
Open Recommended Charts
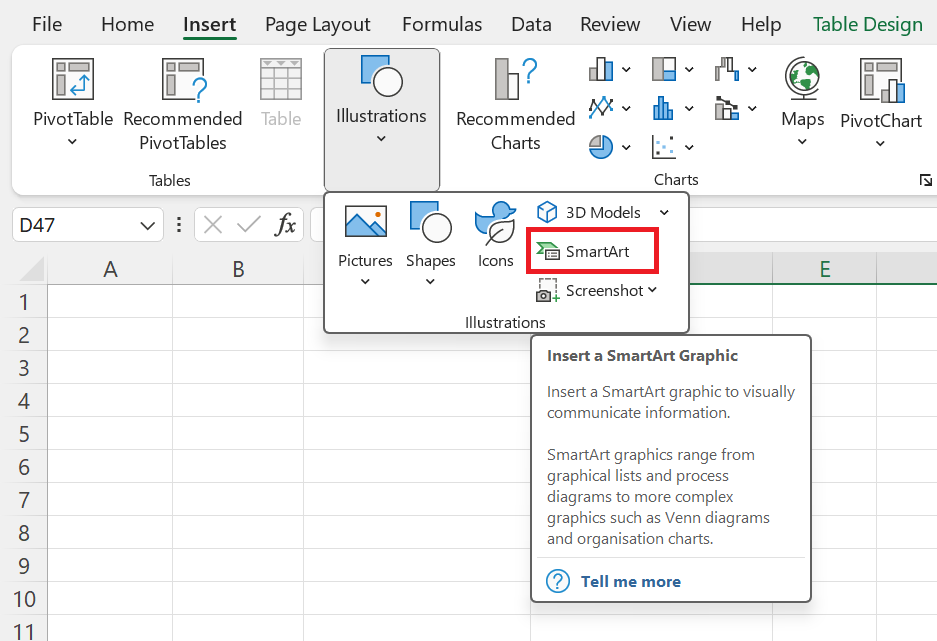515,105
